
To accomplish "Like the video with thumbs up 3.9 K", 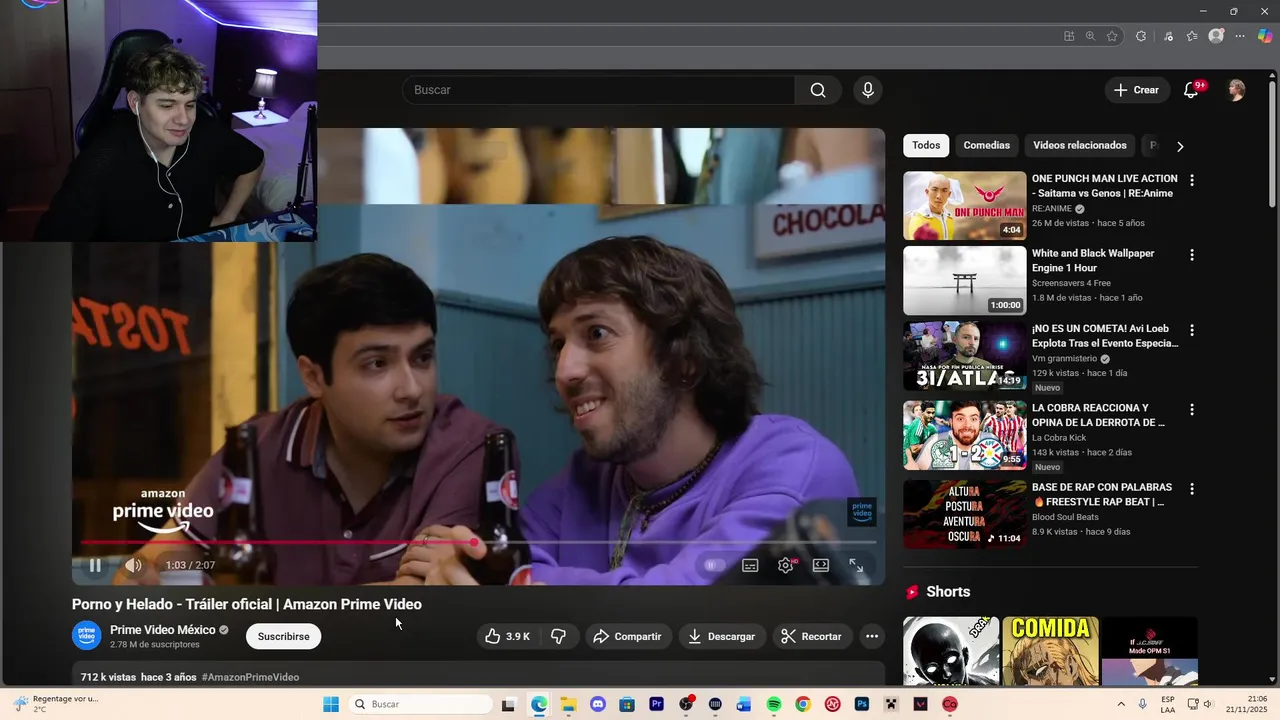I will pyautogui.click(x=508, y=636).
